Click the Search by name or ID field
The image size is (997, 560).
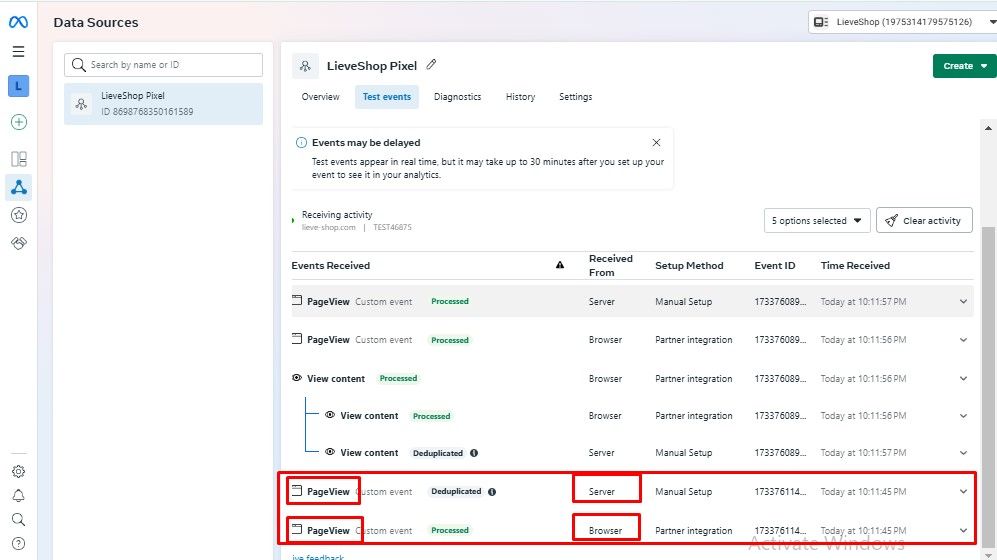click(163, 65)
